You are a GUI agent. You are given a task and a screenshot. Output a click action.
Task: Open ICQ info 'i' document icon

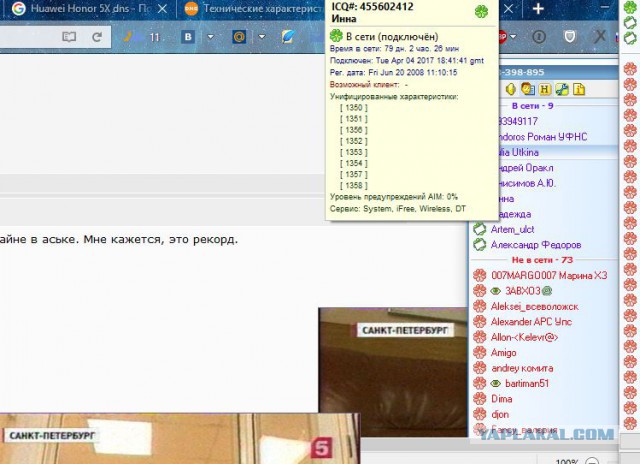(x=579, y=89)
